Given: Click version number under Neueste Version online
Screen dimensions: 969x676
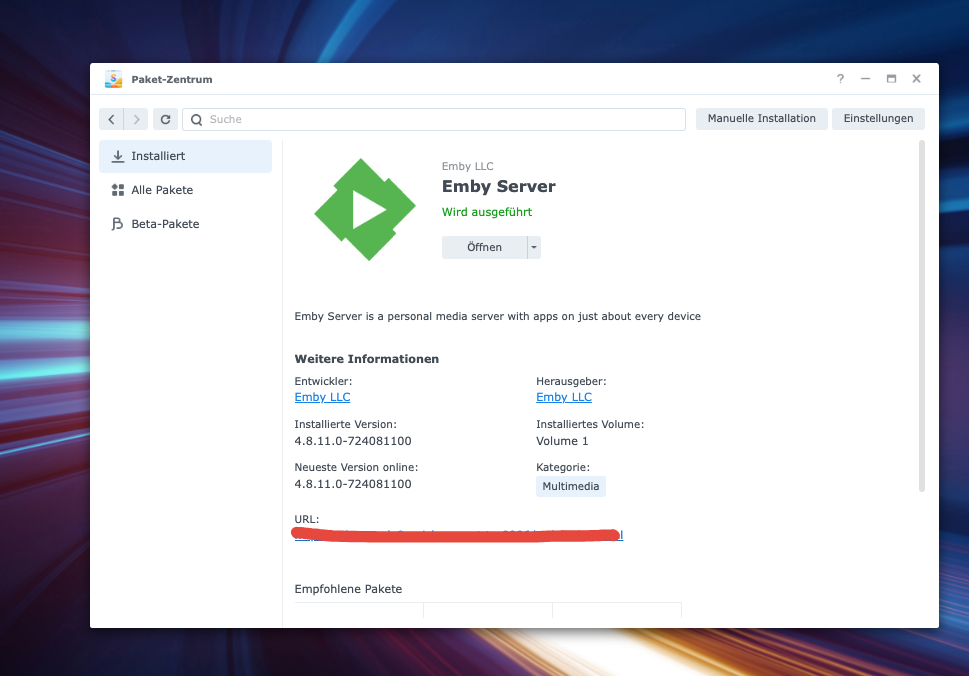Looking at the screenshot, I should pos(353,484).
